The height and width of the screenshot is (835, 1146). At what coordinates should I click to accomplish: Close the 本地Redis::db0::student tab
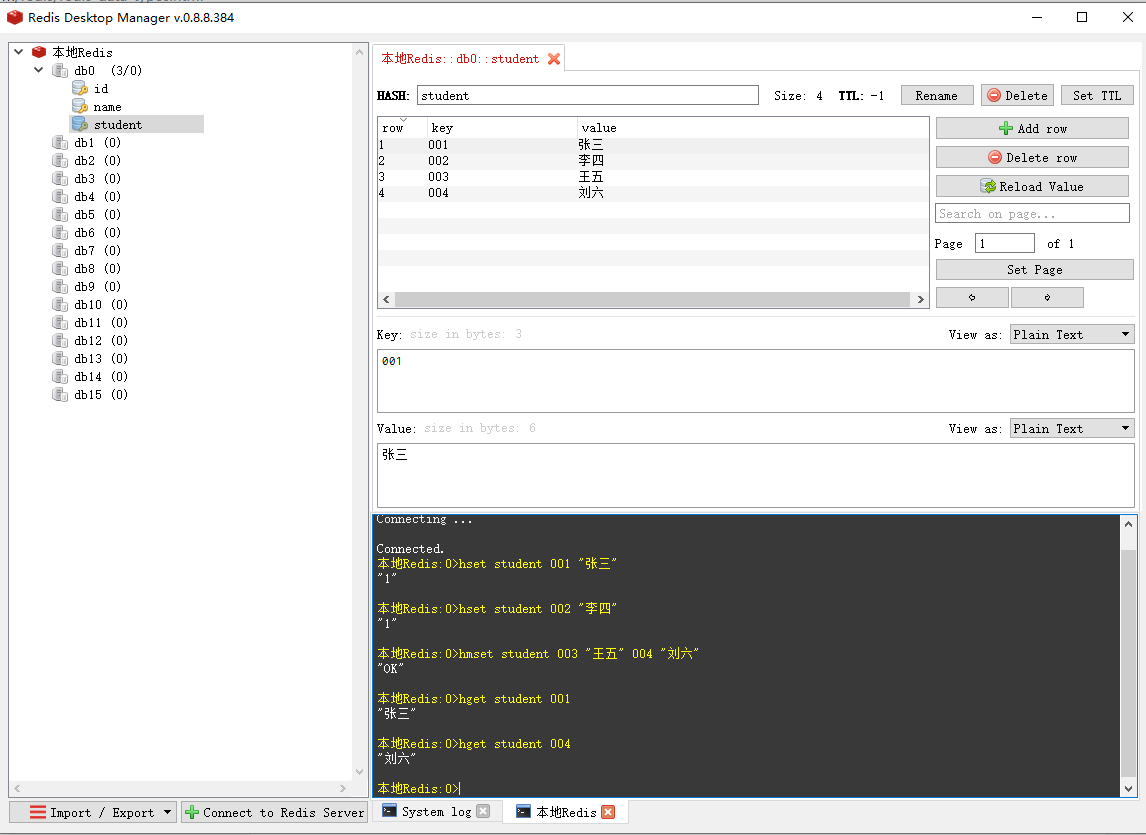(554, 58)
